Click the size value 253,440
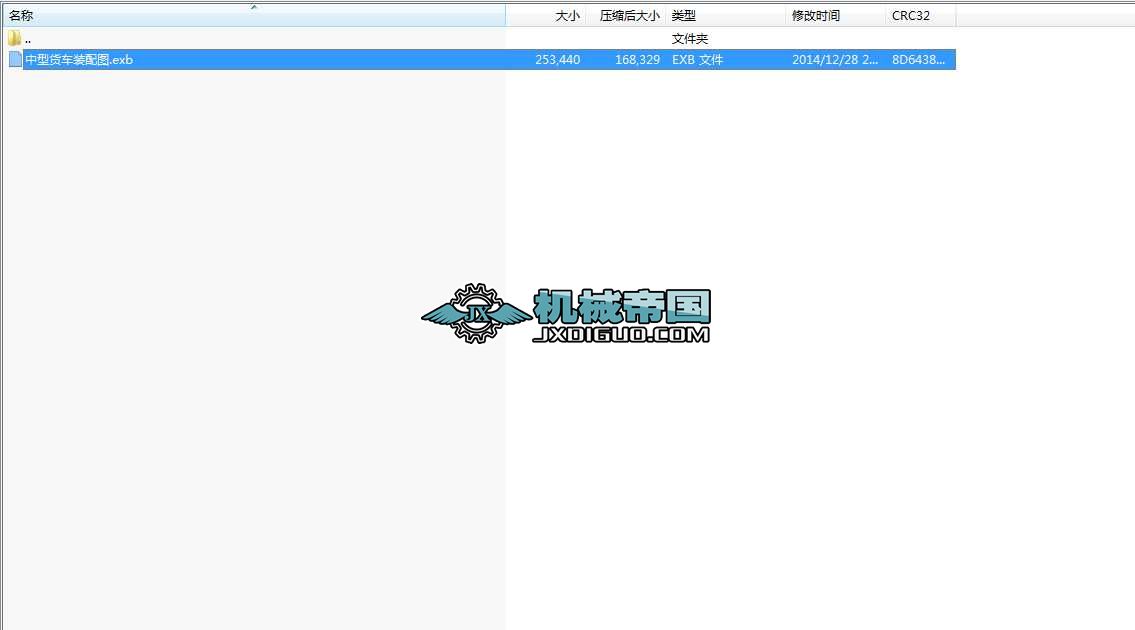 click(x=557, y=60)
